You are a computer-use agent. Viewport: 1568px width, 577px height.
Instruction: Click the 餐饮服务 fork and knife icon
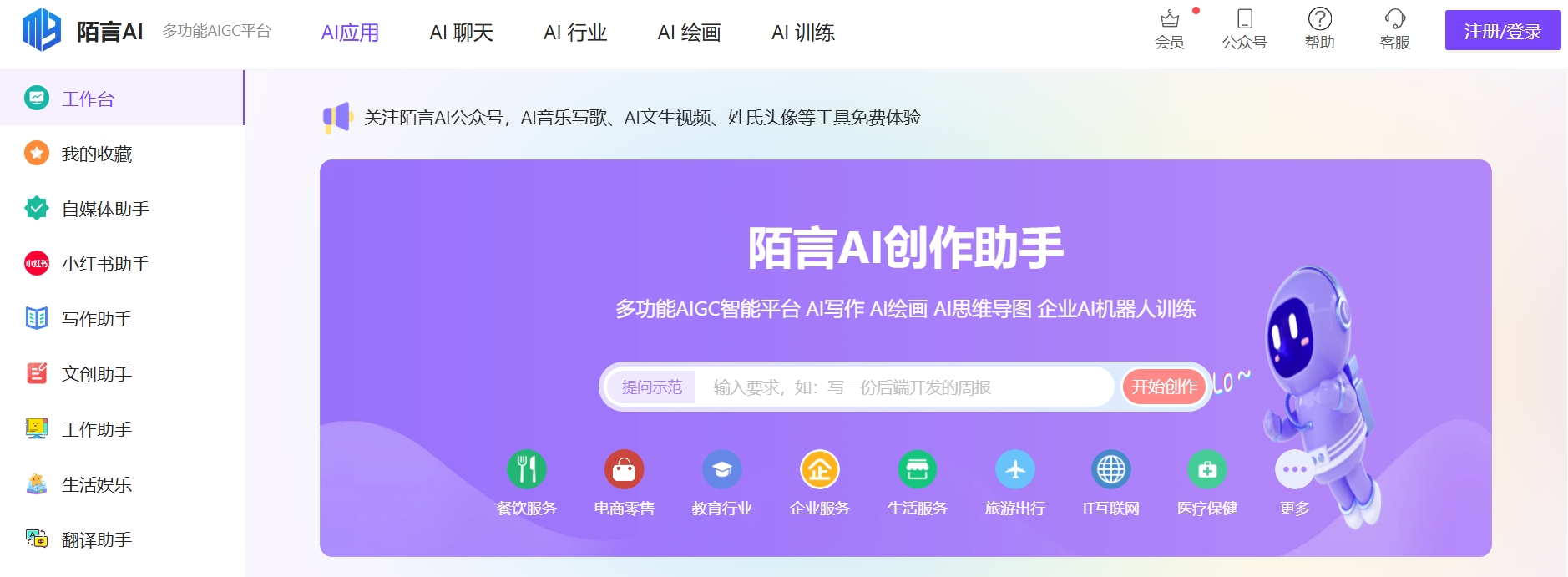click(x=526, y=470)
